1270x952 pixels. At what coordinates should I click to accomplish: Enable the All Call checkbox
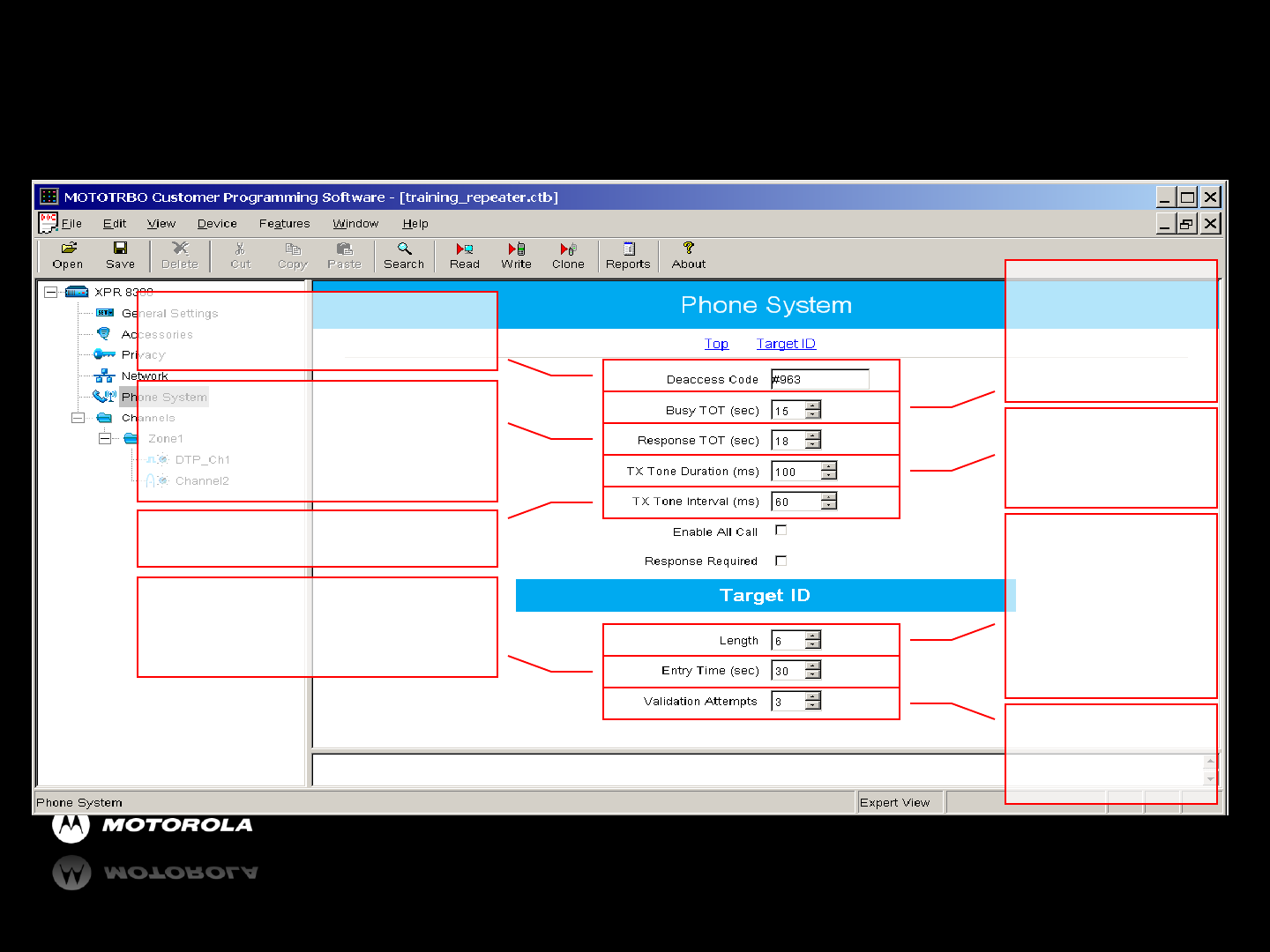781,531
